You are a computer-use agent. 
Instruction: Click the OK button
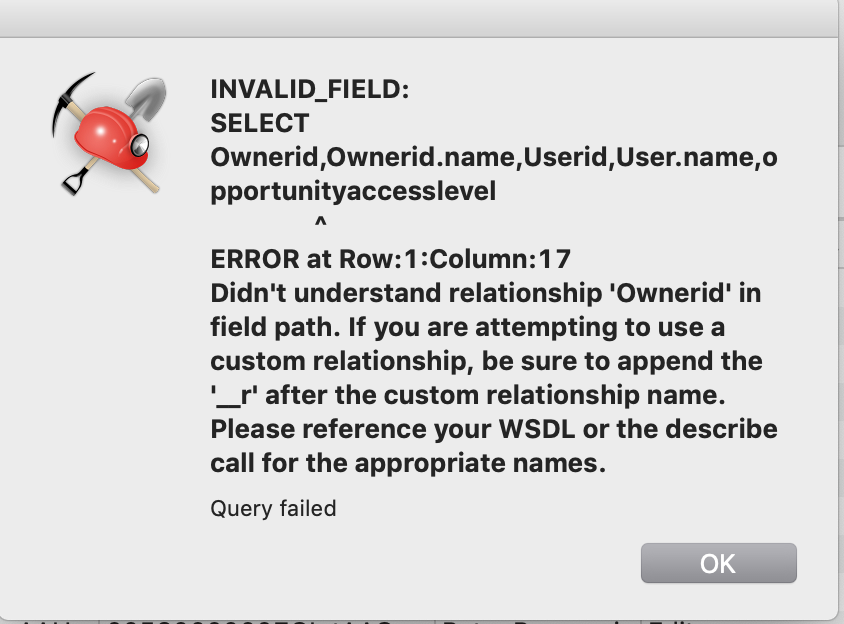click(718, 563)
